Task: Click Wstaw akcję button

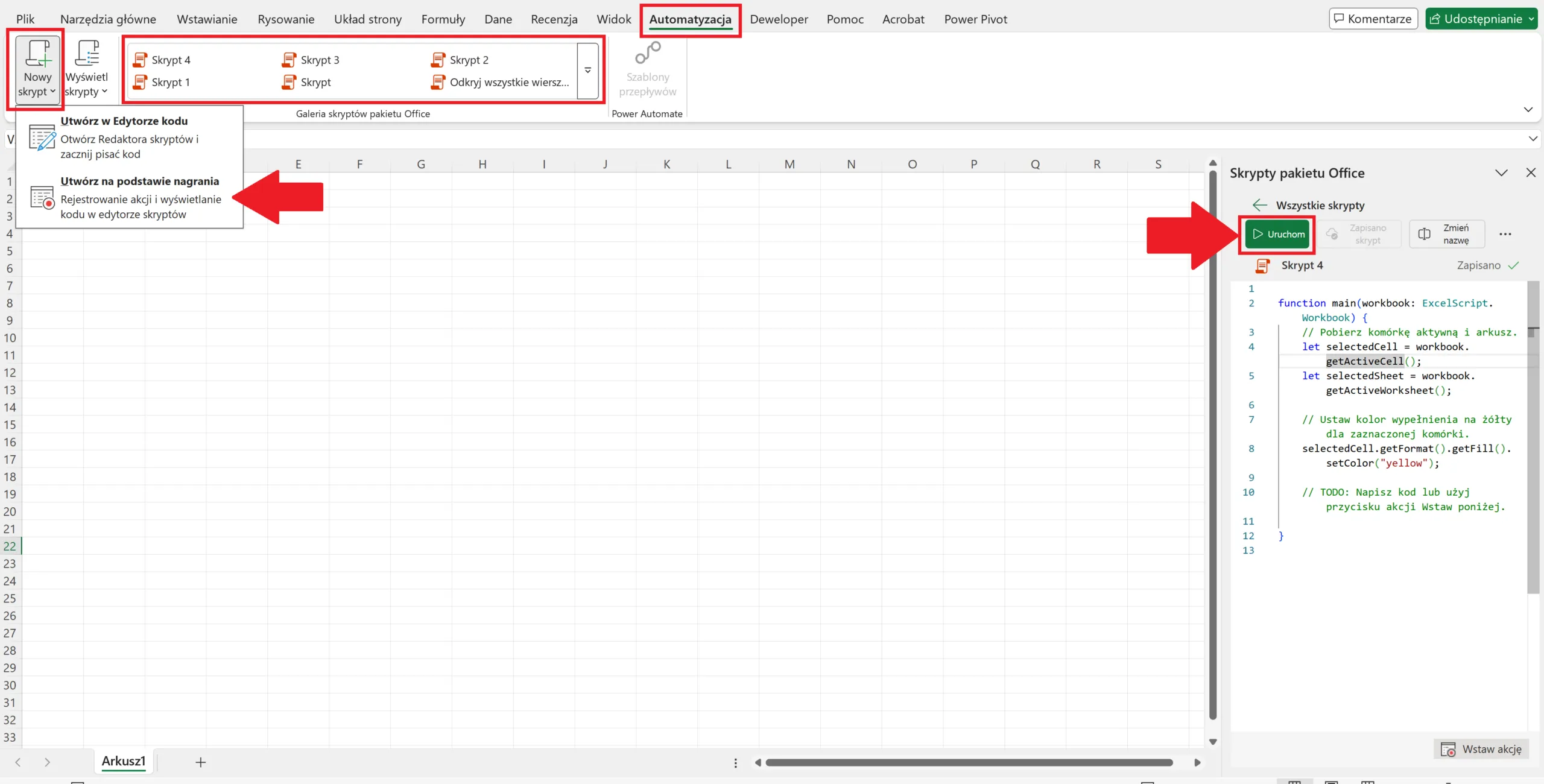Action: (1481, 749)
